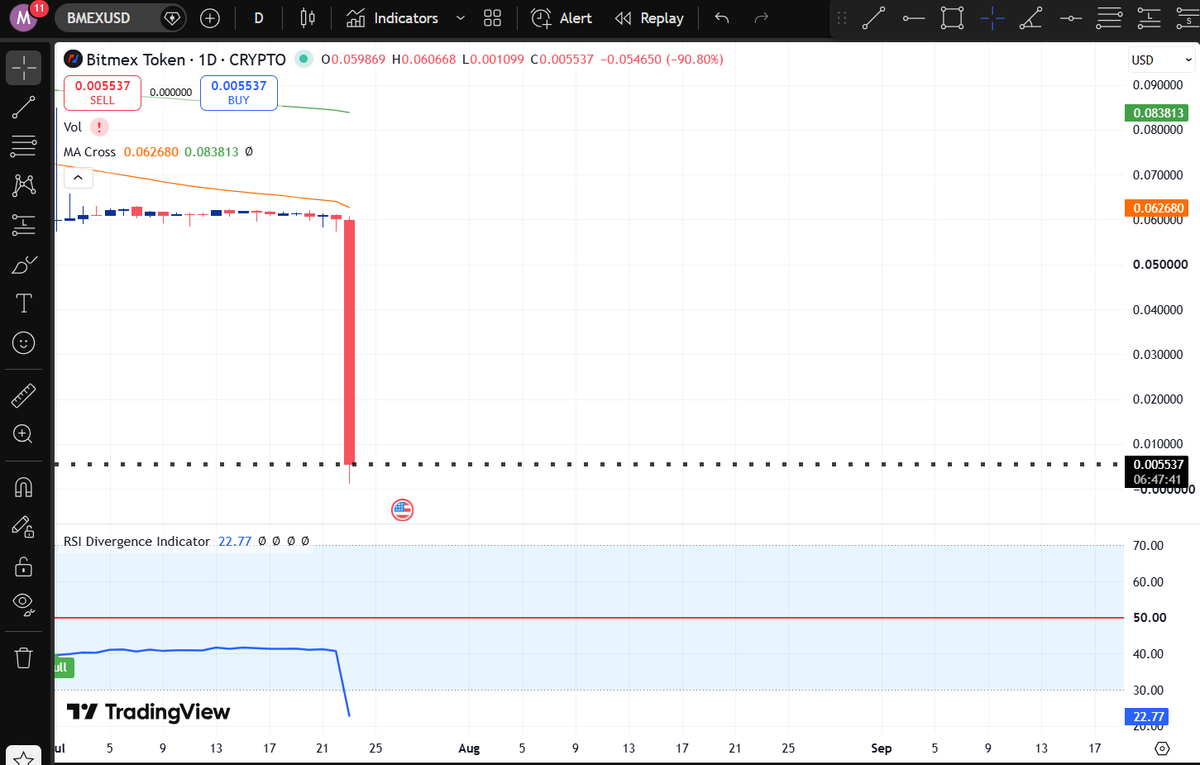Image resolution: width=1200 pixels, height=765 pixels.
Task: Select the brush drawing tool
Action: coord(24,265)
